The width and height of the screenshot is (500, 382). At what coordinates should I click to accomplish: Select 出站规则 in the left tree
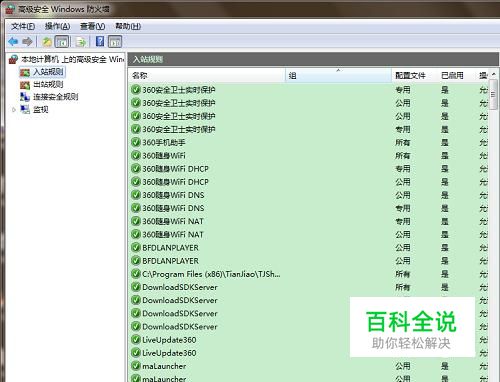(x=48, y=84)
